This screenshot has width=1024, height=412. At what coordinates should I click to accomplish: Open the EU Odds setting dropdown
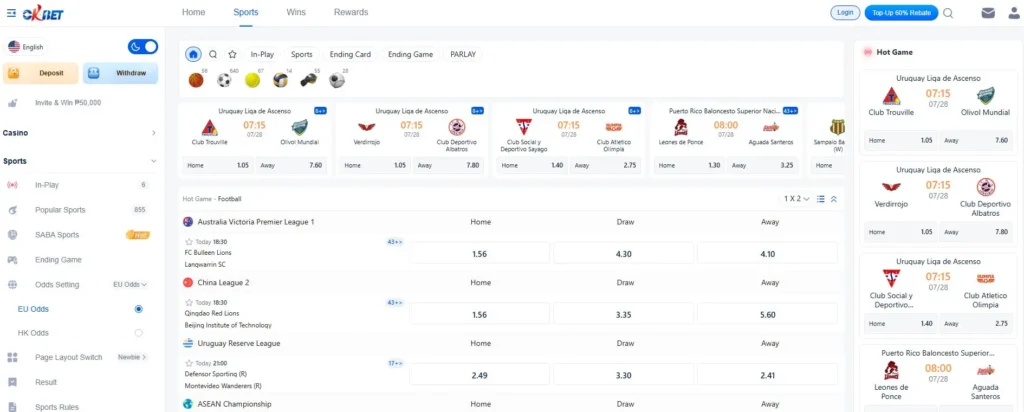pyautogui.click(x=130, y=285)
